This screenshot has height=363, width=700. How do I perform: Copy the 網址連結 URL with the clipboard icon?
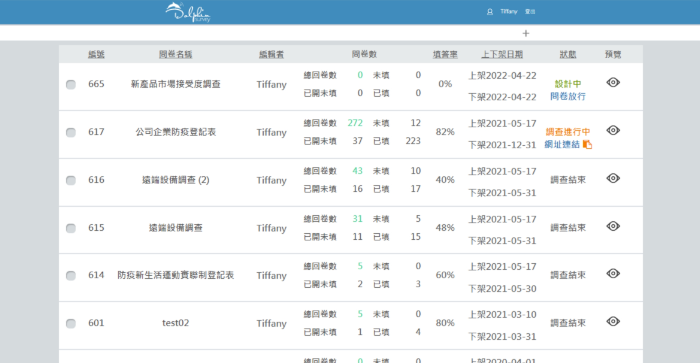pyautogui.click(x=588, y=144)
